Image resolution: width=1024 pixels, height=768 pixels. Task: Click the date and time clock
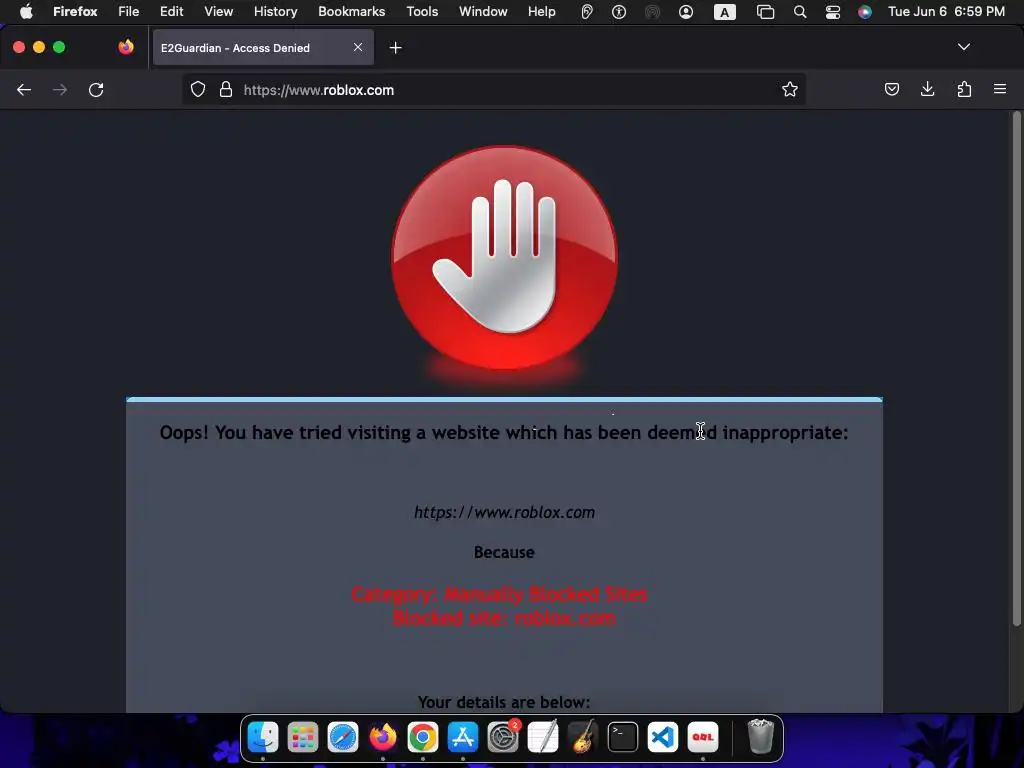pyautogui.click(x=946, y=11)
